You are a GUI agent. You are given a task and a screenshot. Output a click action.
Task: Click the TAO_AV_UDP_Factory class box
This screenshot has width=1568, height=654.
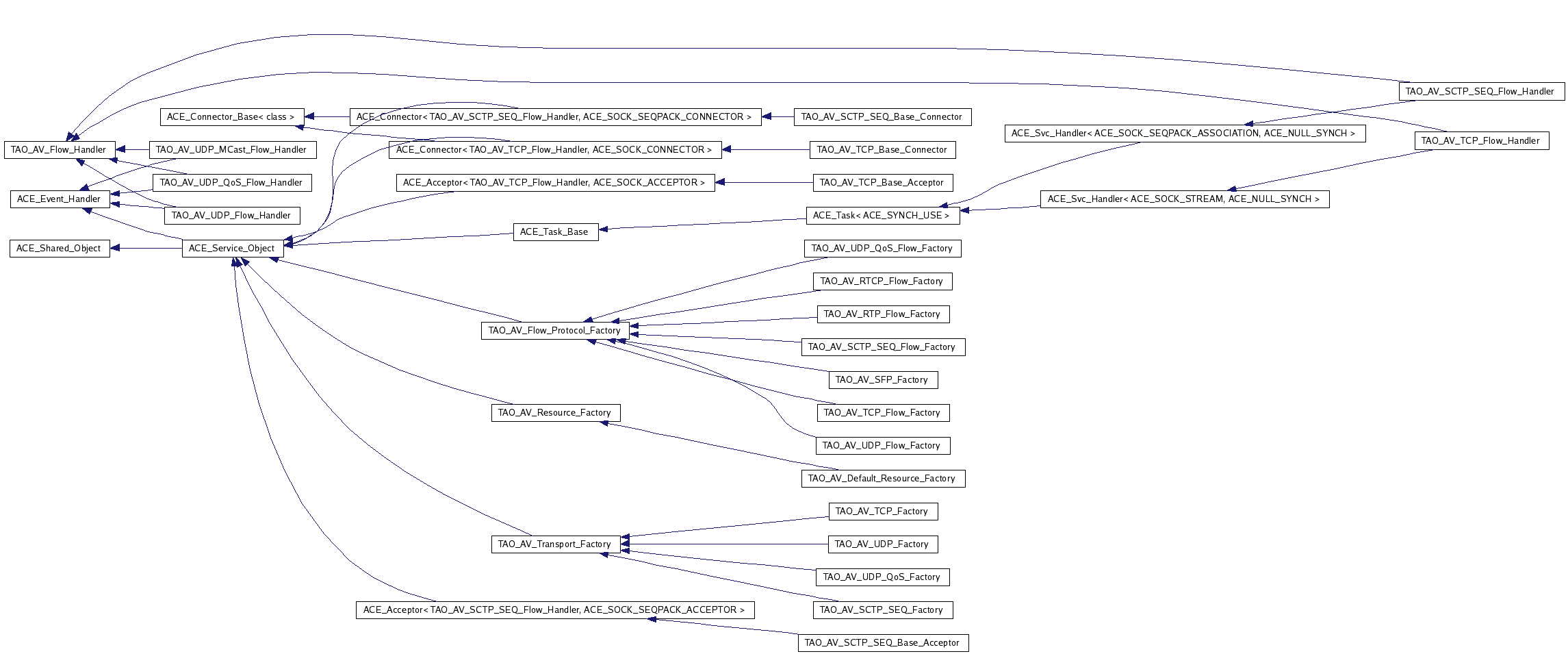click(882, 544)
